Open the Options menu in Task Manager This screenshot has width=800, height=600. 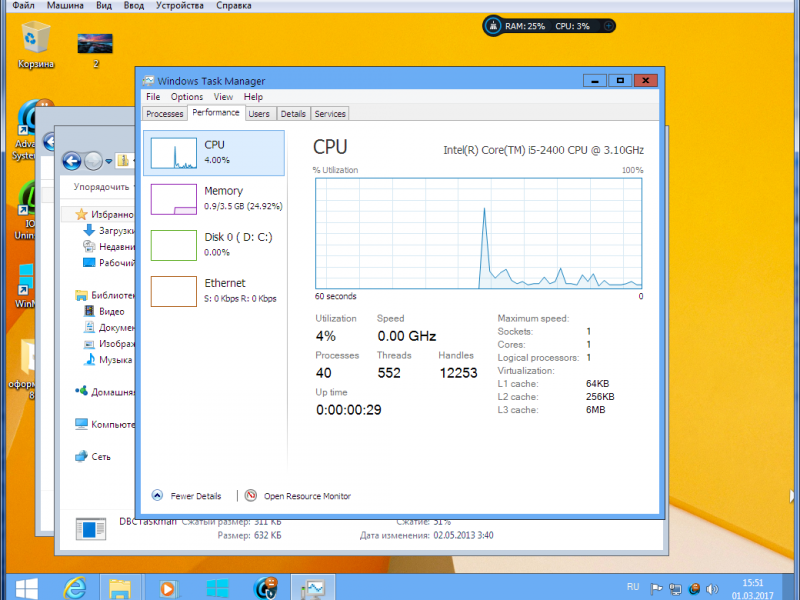[187, 97]
